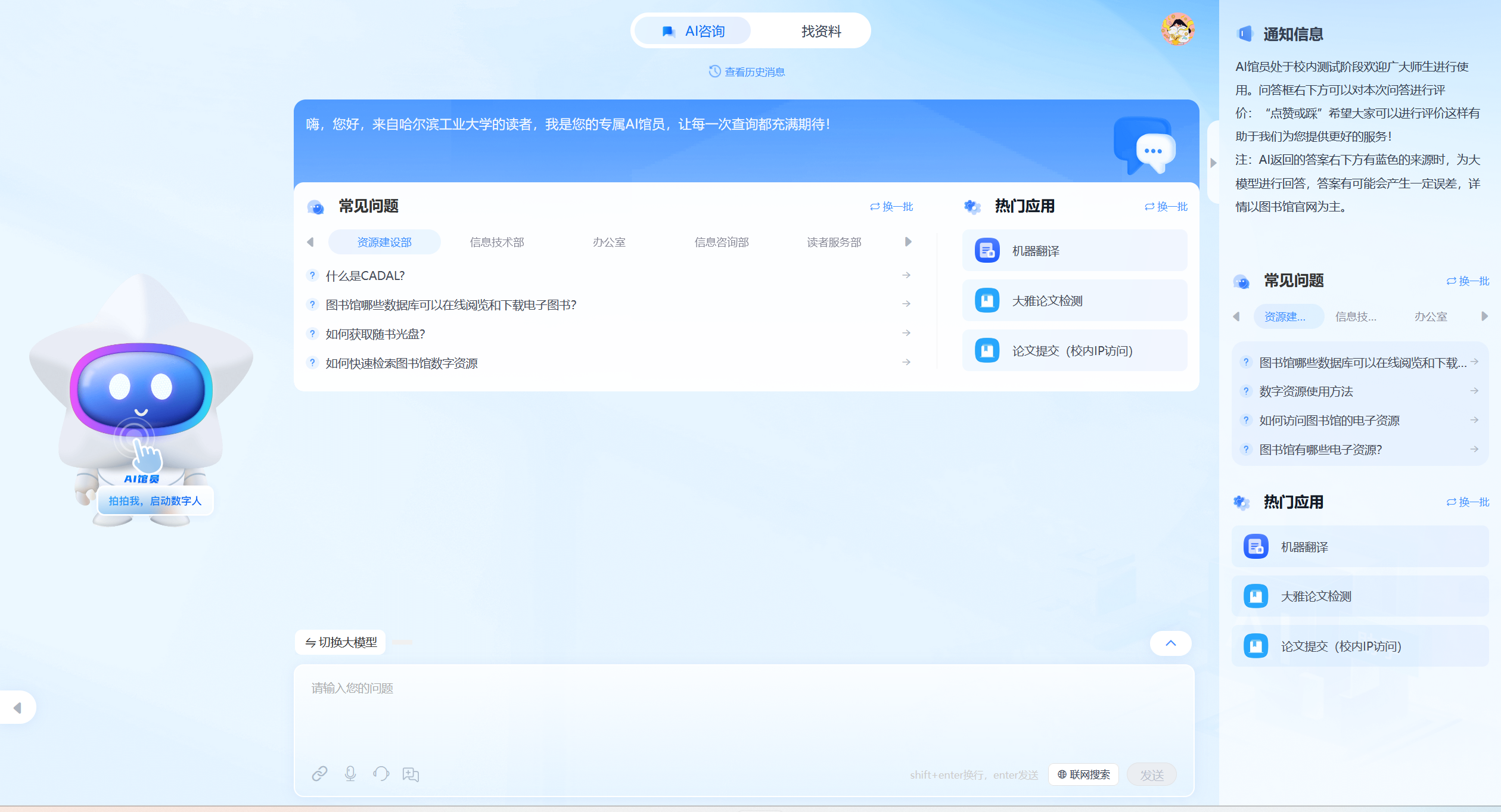The width and height of the screenshot is (1501, 812).
Task: Collapse panel with the up chevron button
Action: tap(1170, 643)
